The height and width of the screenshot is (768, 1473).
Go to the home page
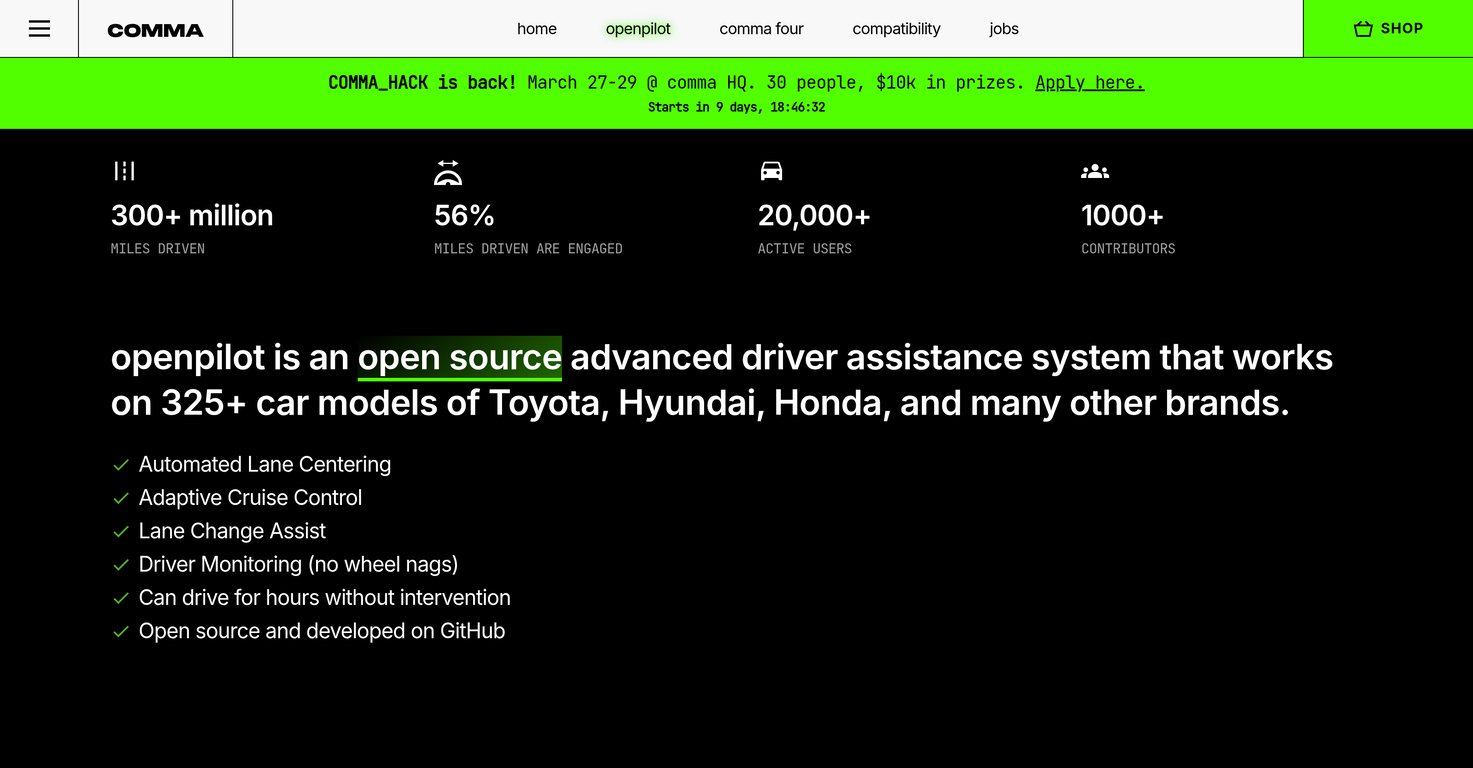537,29
